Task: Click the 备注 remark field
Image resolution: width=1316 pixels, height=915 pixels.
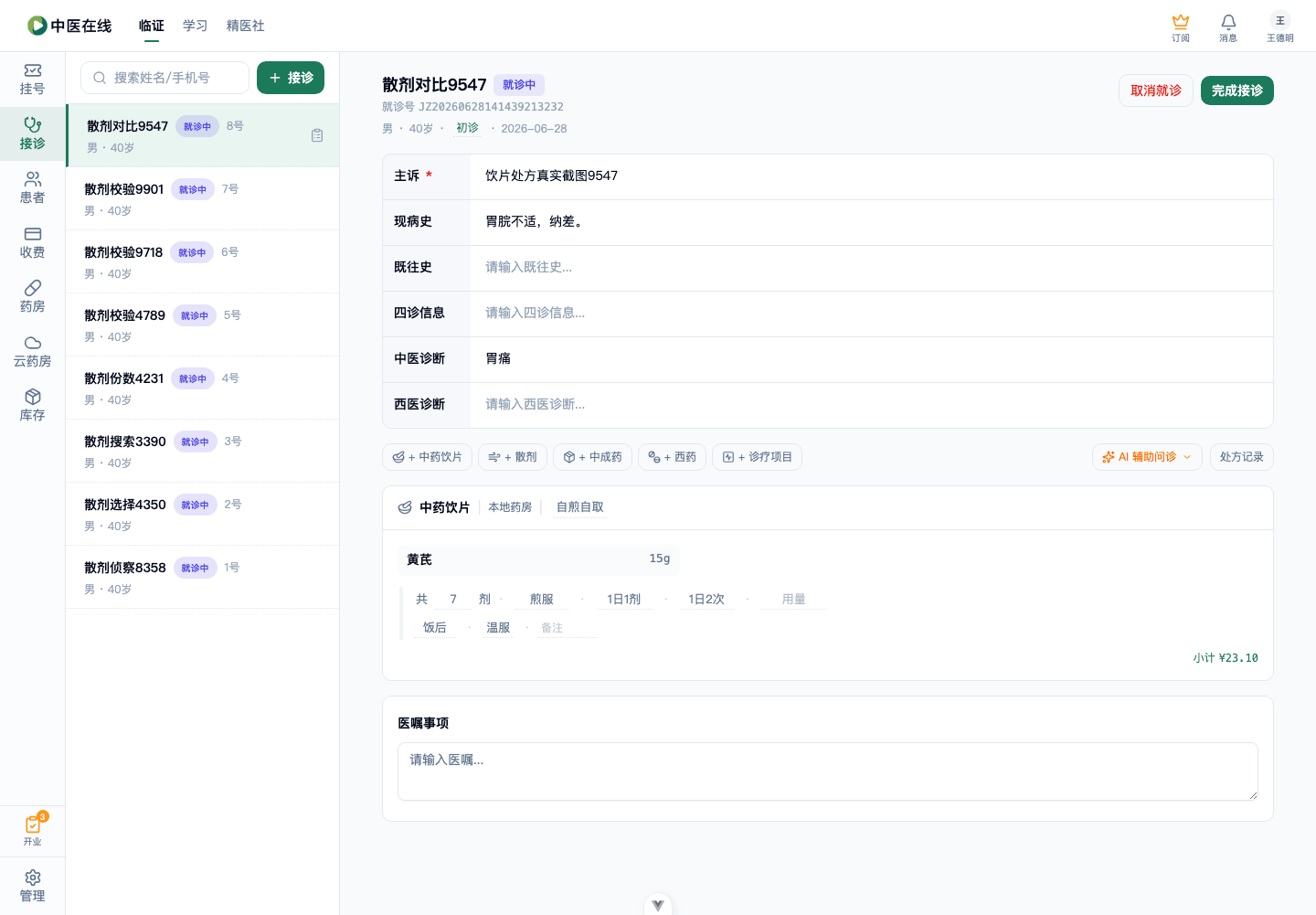Action: pyautogui.click(x=567, y=628)
